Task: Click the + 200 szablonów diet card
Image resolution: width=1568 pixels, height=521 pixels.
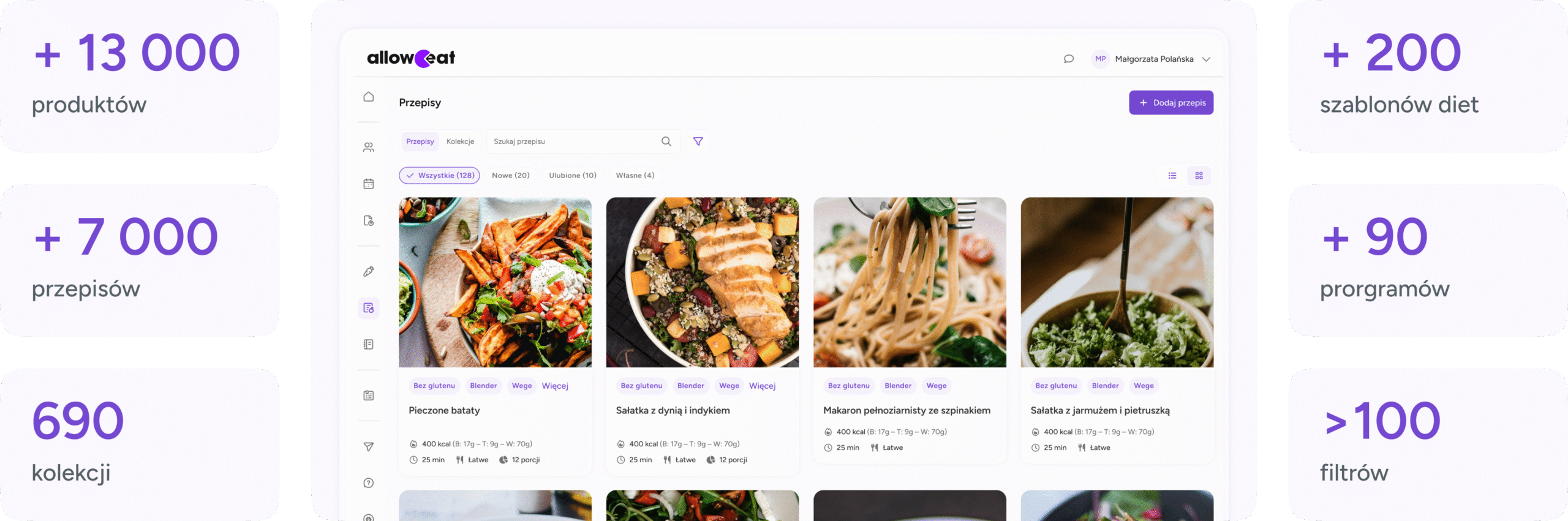Action: point(1428,76)
